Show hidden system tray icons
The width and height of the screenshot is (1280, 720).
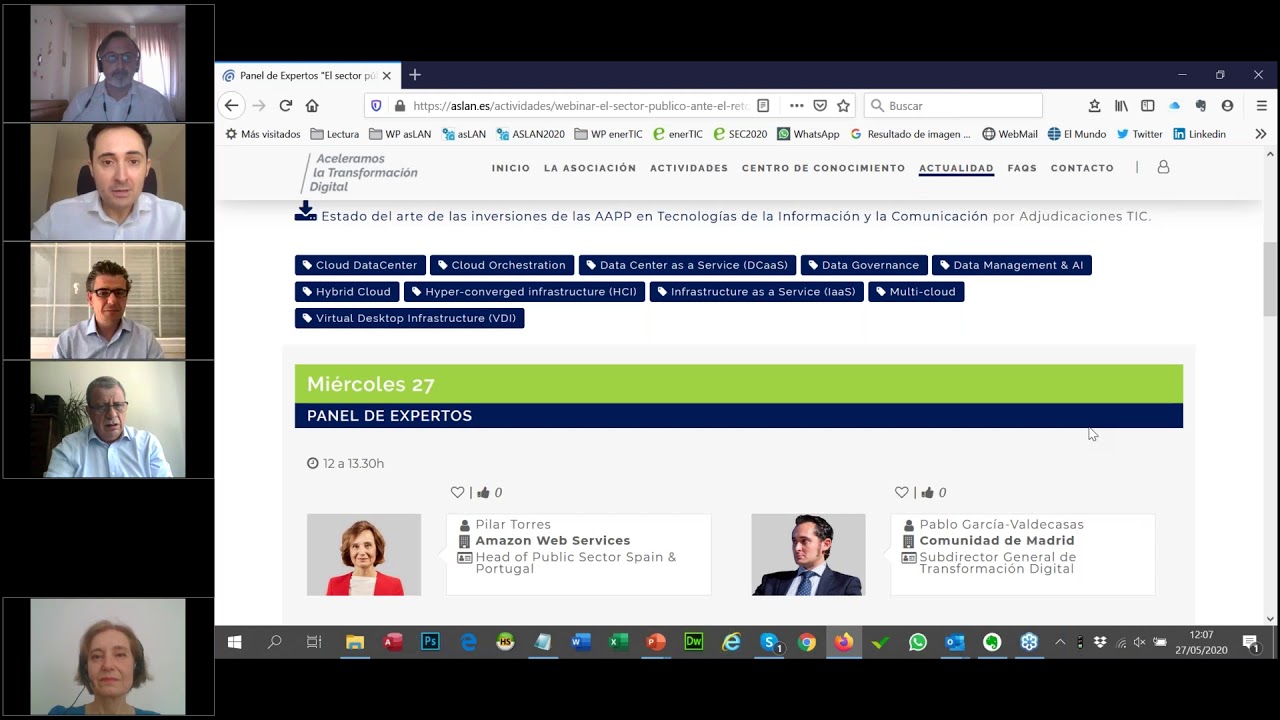1060,642
